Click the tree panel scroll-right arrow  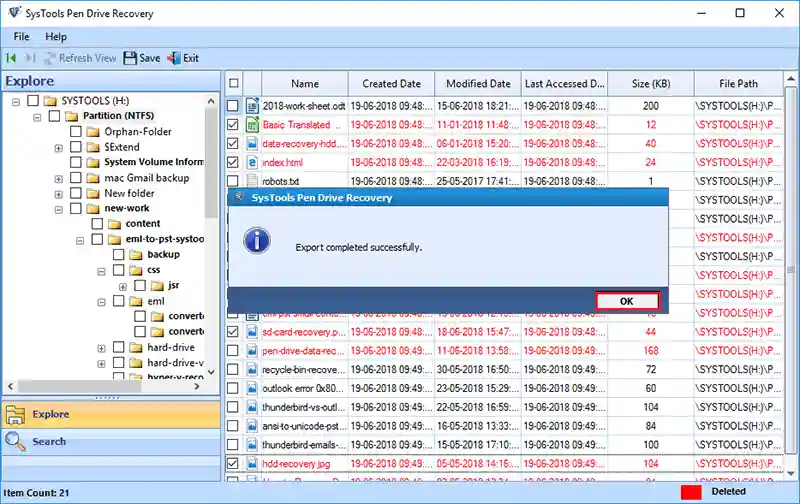(x=197, y=387)
